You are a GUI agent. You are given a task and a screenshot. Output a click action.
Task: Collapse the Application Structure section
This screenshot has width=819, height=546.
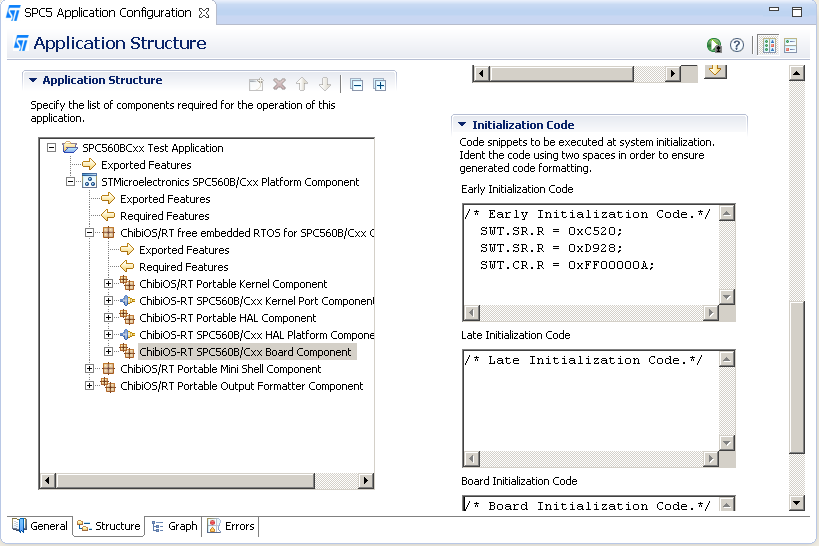coord(33,80)
